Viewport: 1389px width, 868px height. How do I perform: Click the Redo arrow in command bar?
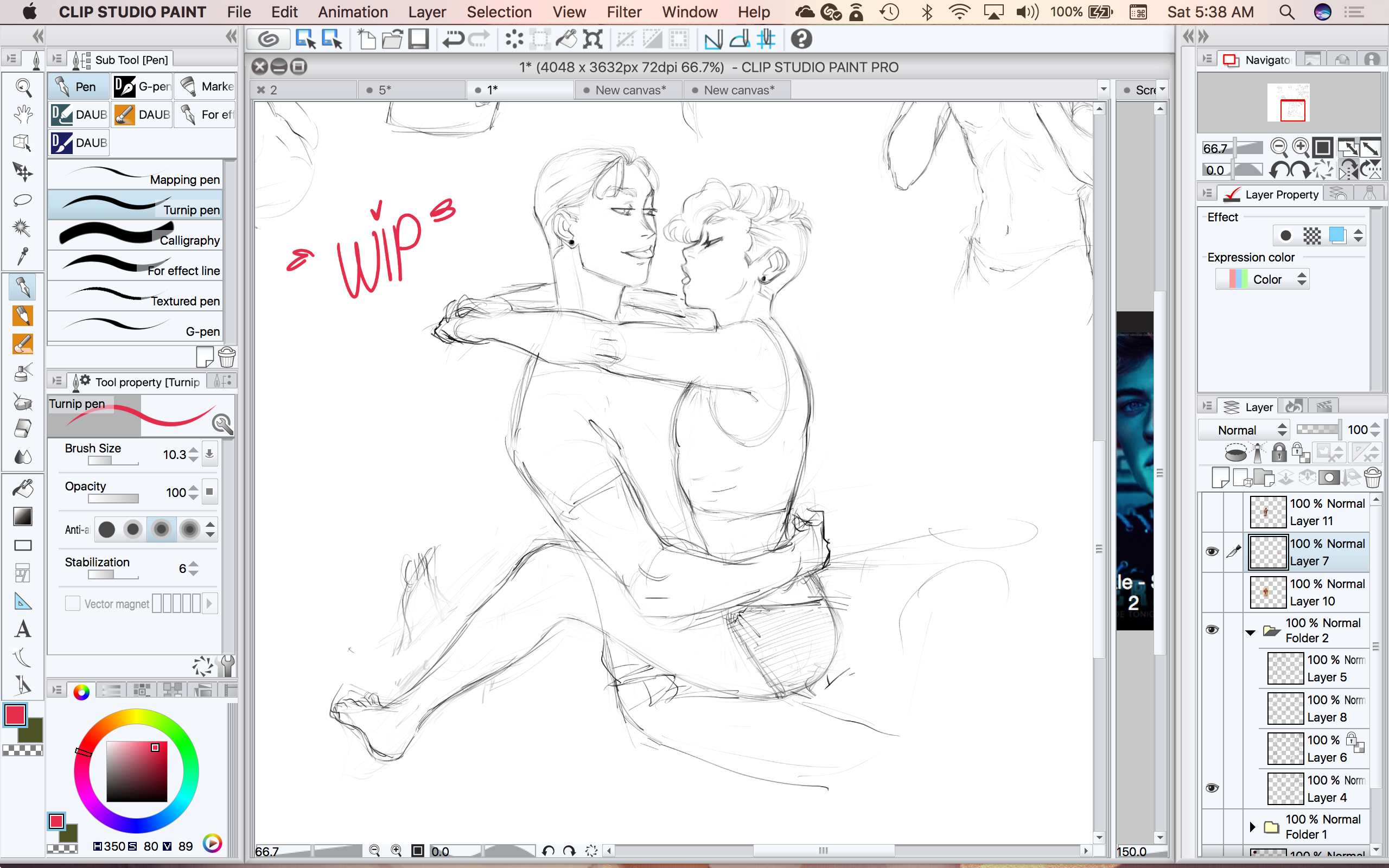(479, 39)
